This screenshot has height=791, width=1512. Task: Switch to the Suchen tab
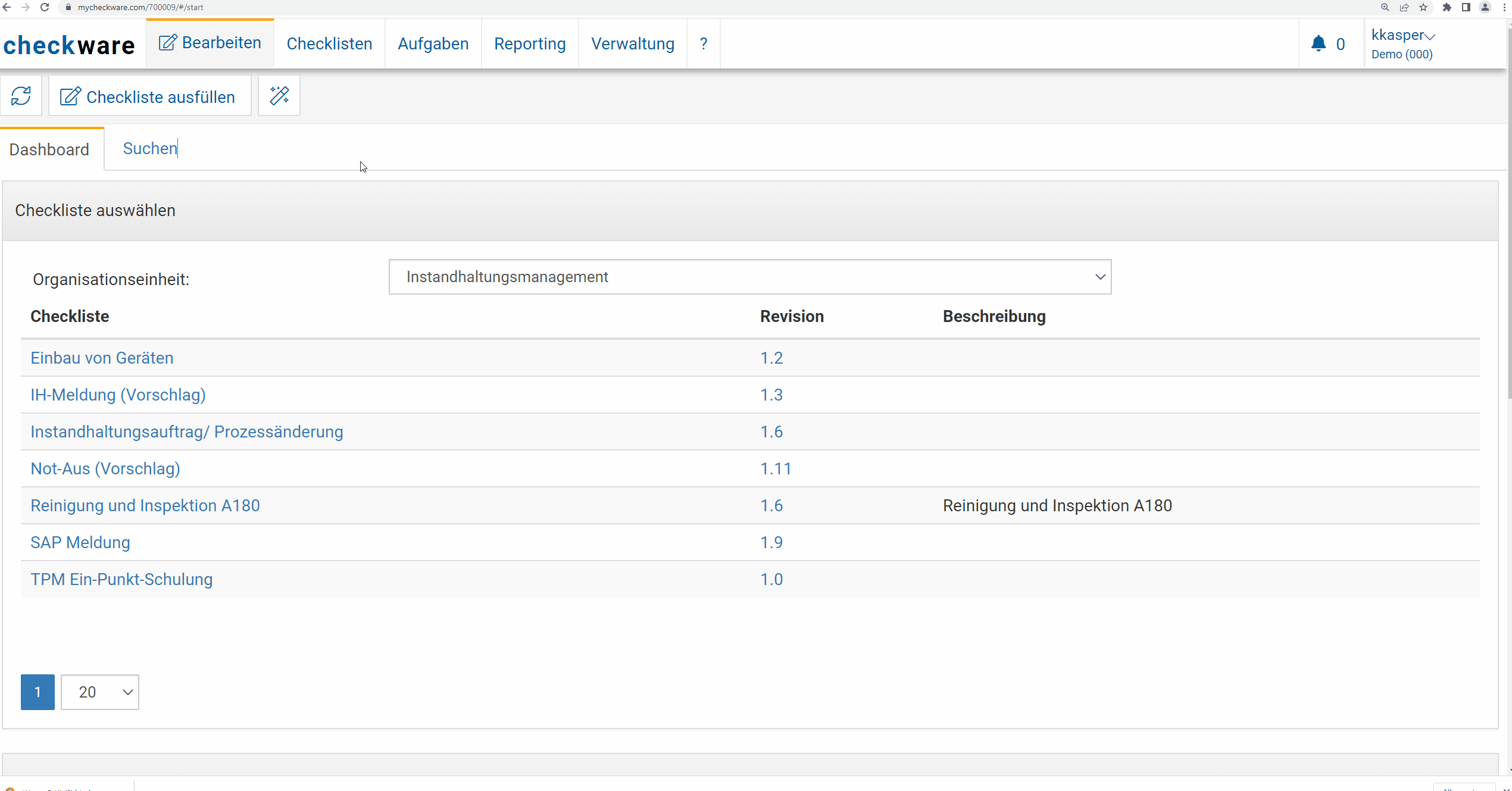[x=150, y=148]
